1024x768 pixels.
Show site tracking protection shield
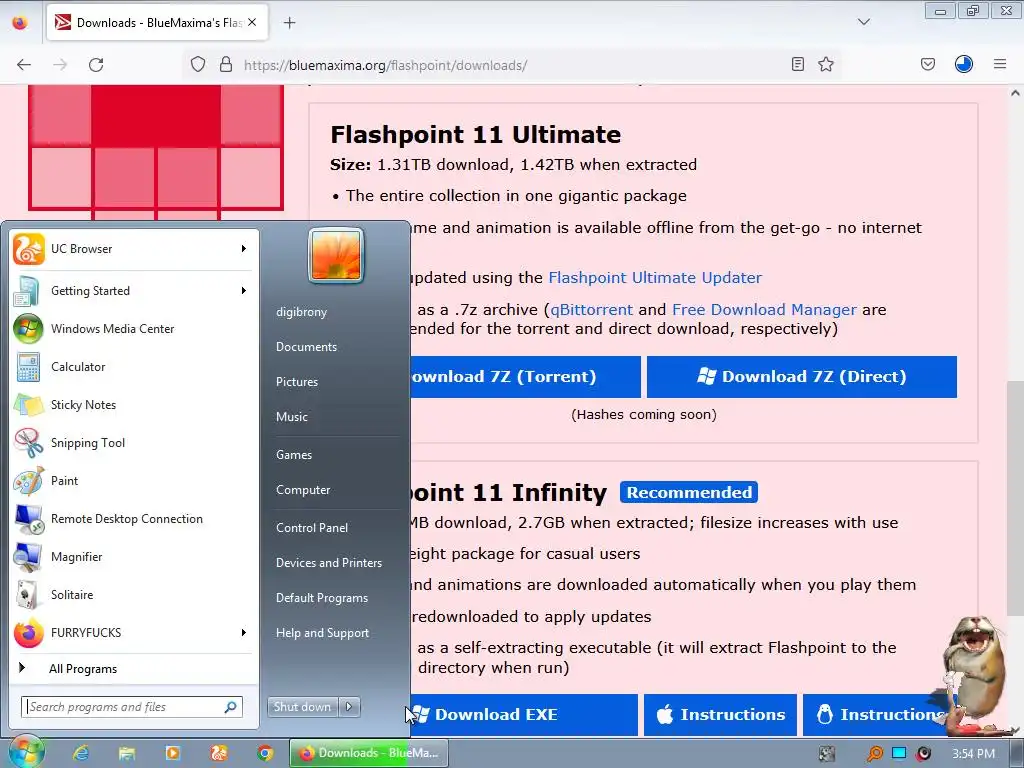click(x=198, y=64)
